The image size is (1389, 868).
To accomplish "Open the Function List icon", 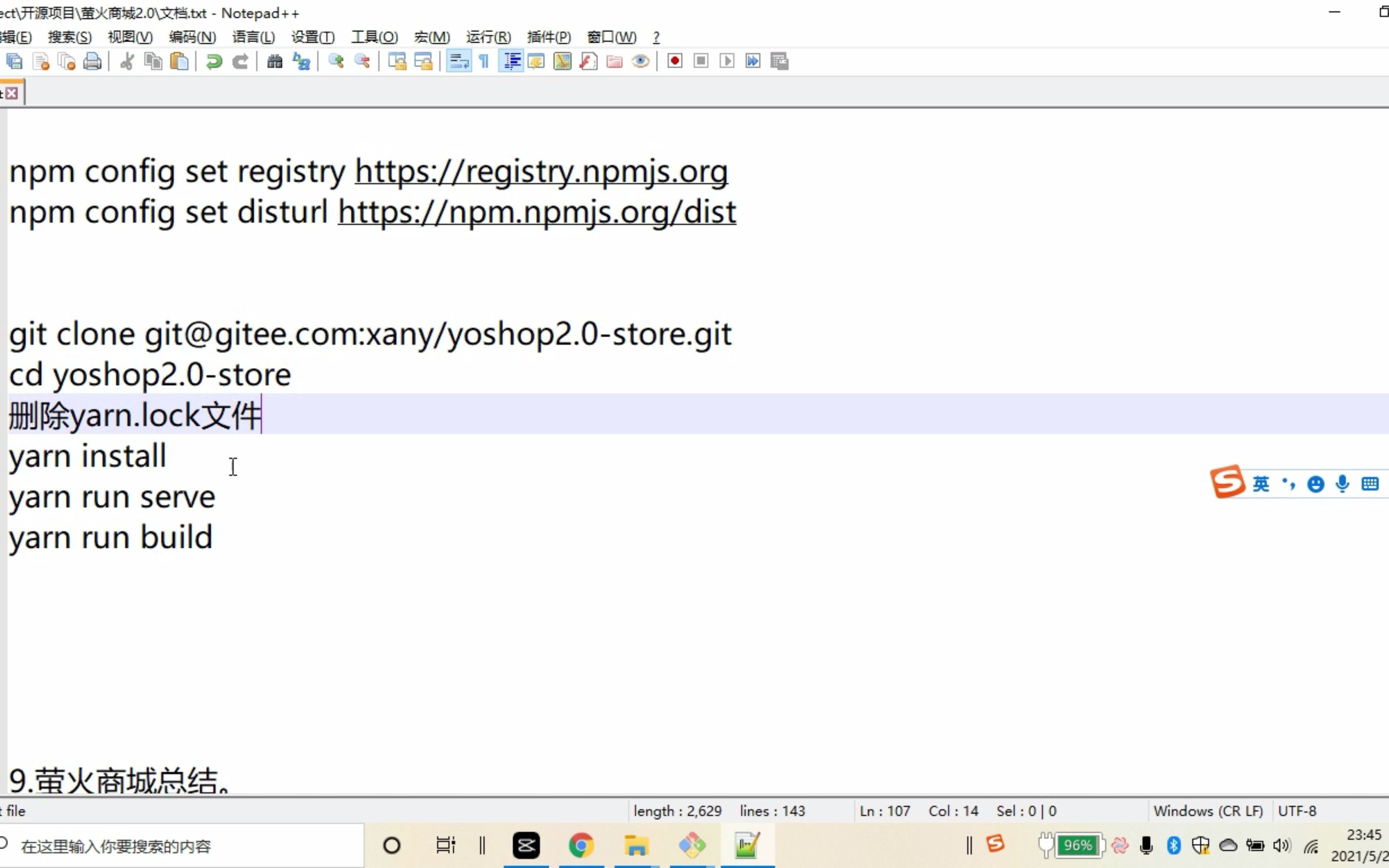I will (588, 61).
